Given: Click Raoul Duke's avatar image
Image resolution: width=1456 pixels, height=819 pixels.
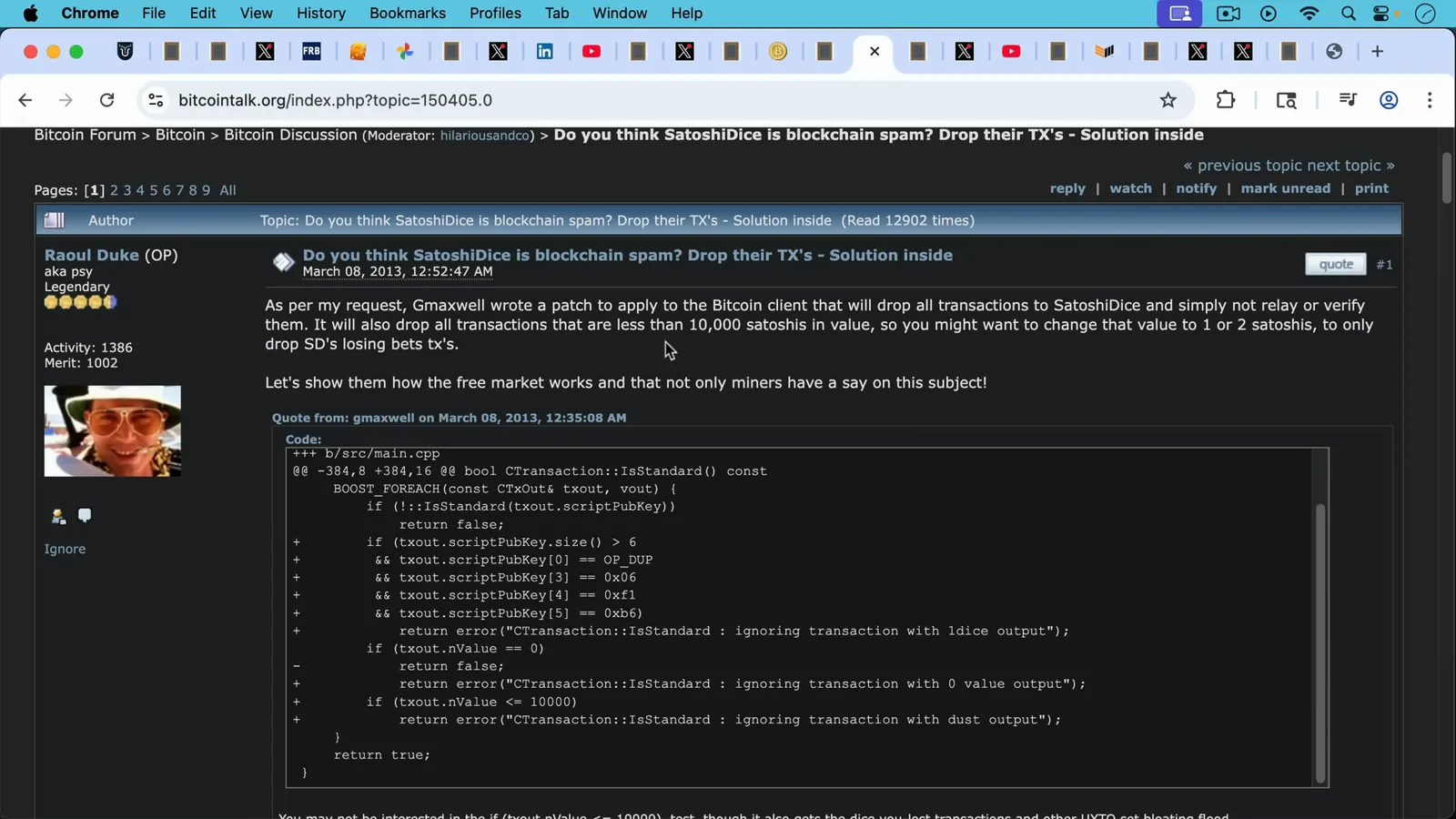Looking at the screenshot, I should coord(113,430).
